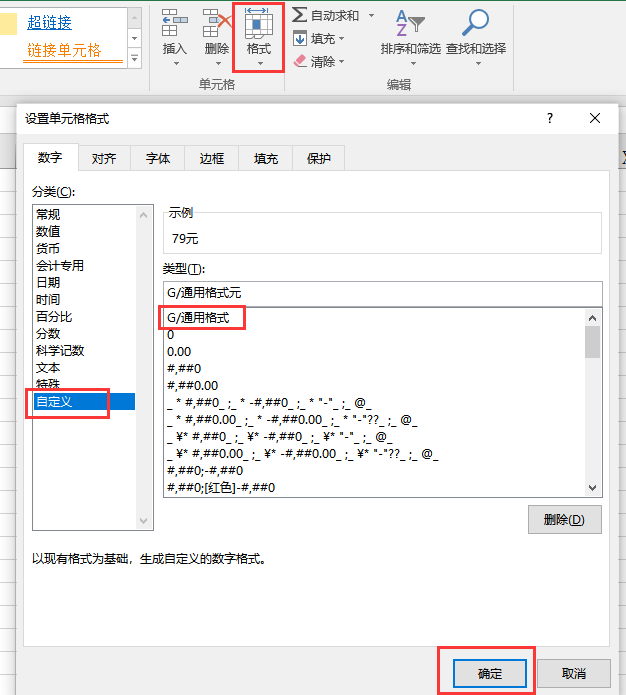The width and height of the screenshot is (626, 695).
Task: Open the 插入 dropdown arrow
Action: point(176,64)
